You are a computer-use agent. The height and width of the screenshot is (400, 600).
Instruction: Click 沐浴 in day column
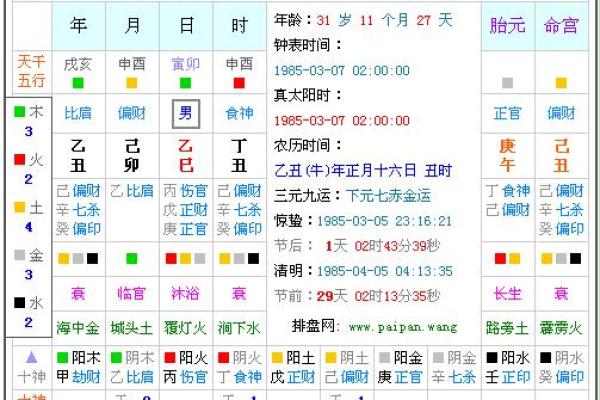(x=186, y=294)
